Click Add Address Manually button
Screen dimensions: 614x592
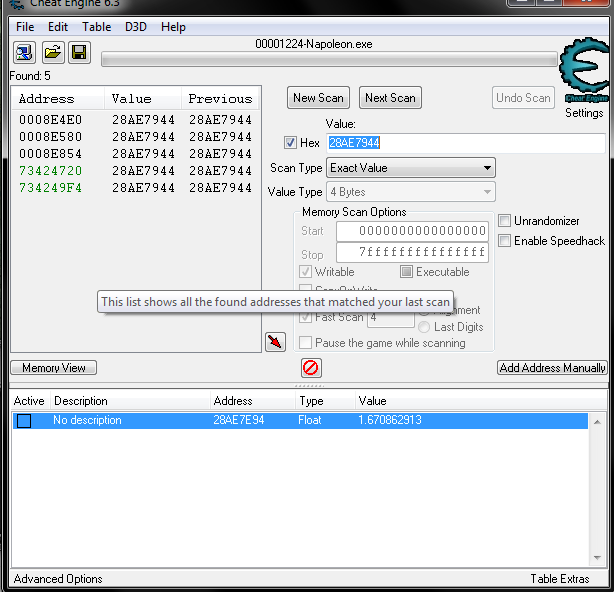point(553,368)
